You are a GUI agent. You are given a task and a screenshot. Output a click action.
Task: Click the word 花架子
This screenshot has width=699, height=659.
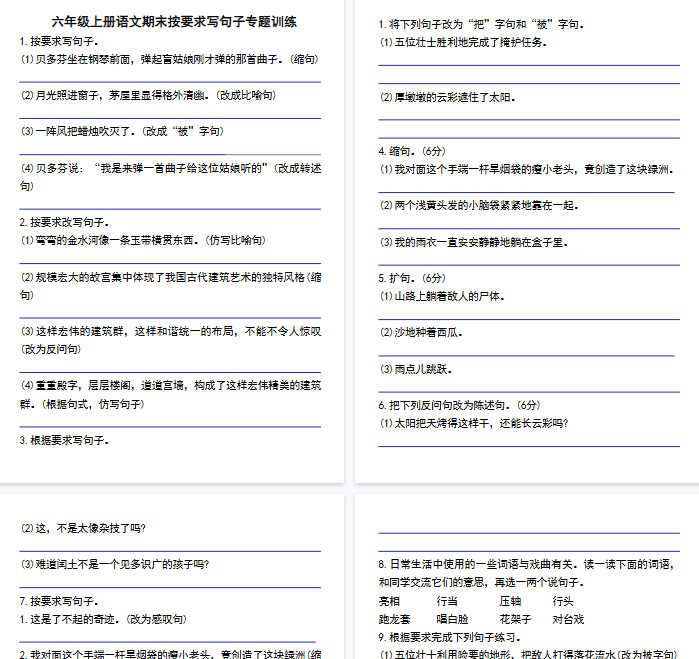coord(515,620)
